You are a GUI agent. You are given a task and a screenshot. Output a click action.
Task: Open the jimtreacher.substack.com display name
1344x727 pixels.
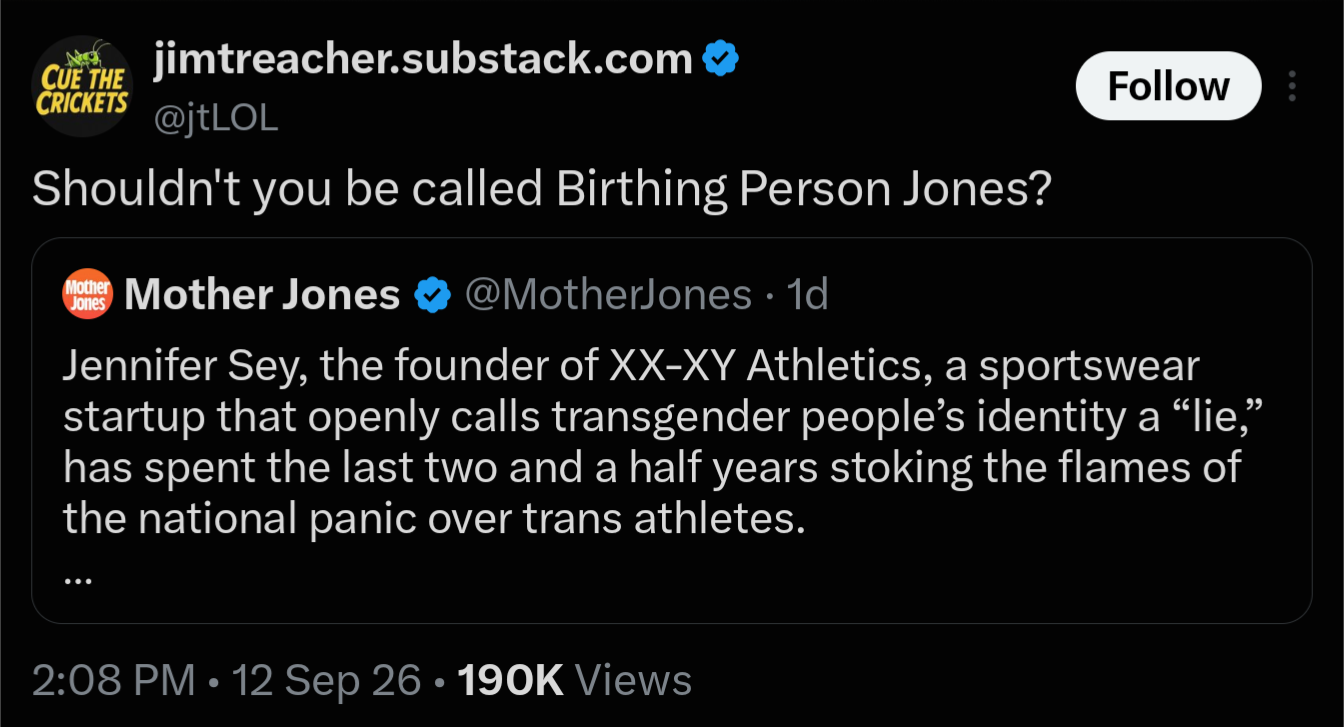[423, 61]
